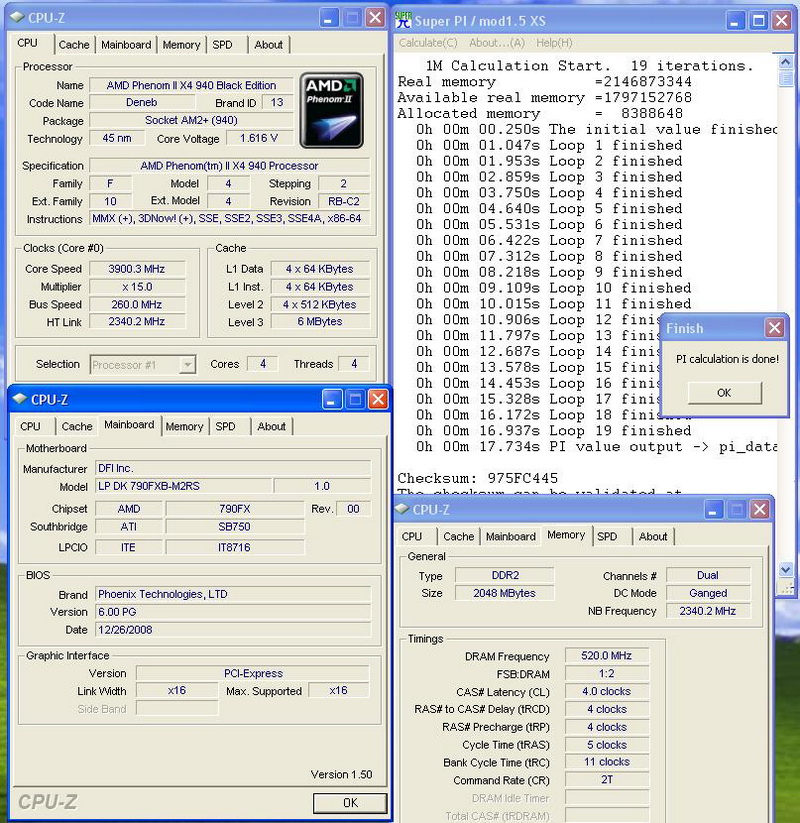Screen dimensions: 800x823
Task: Click OK button in Mainboard CPU-Z window
Action: 350,803
